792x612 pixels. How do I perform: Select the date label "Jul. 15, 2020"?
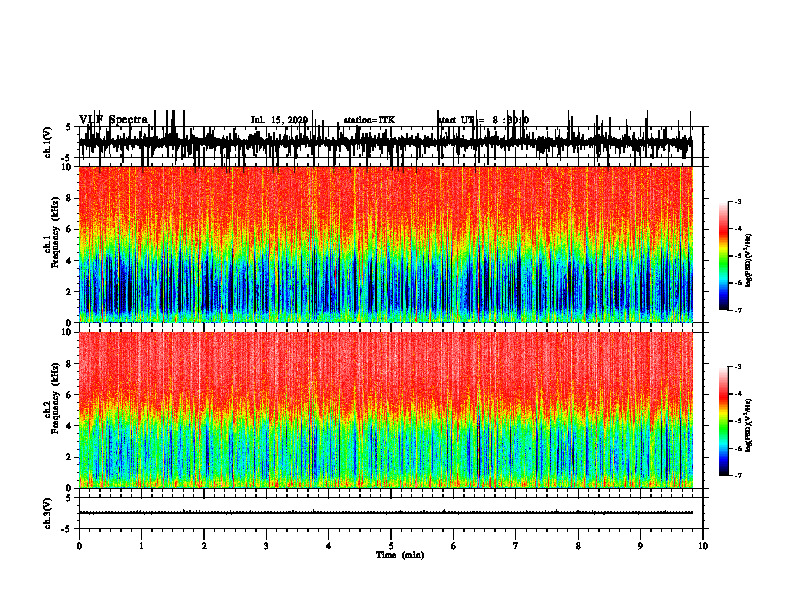pyautogui.click(x=279, y=120)
